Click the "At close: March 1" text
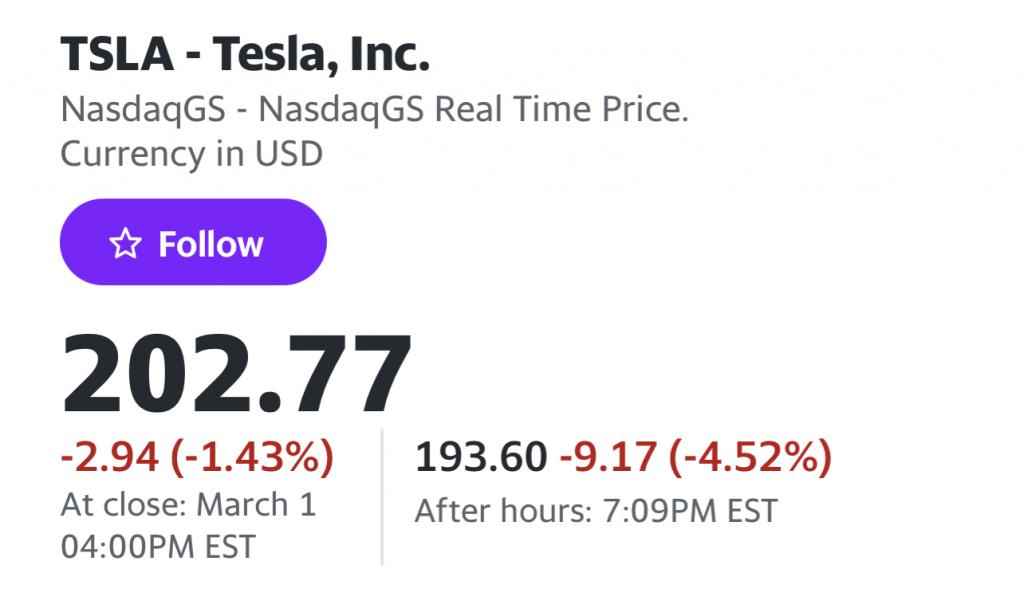 (x=188, y=504)
